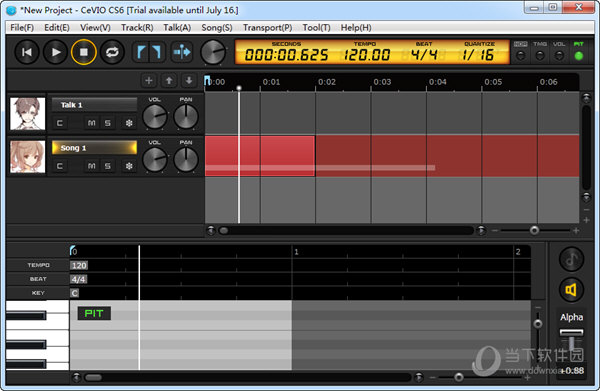Screen dimensions: 600x391
Task: Click the piano roll horizontal scrollbar thumb
Action: coord(93,378)
